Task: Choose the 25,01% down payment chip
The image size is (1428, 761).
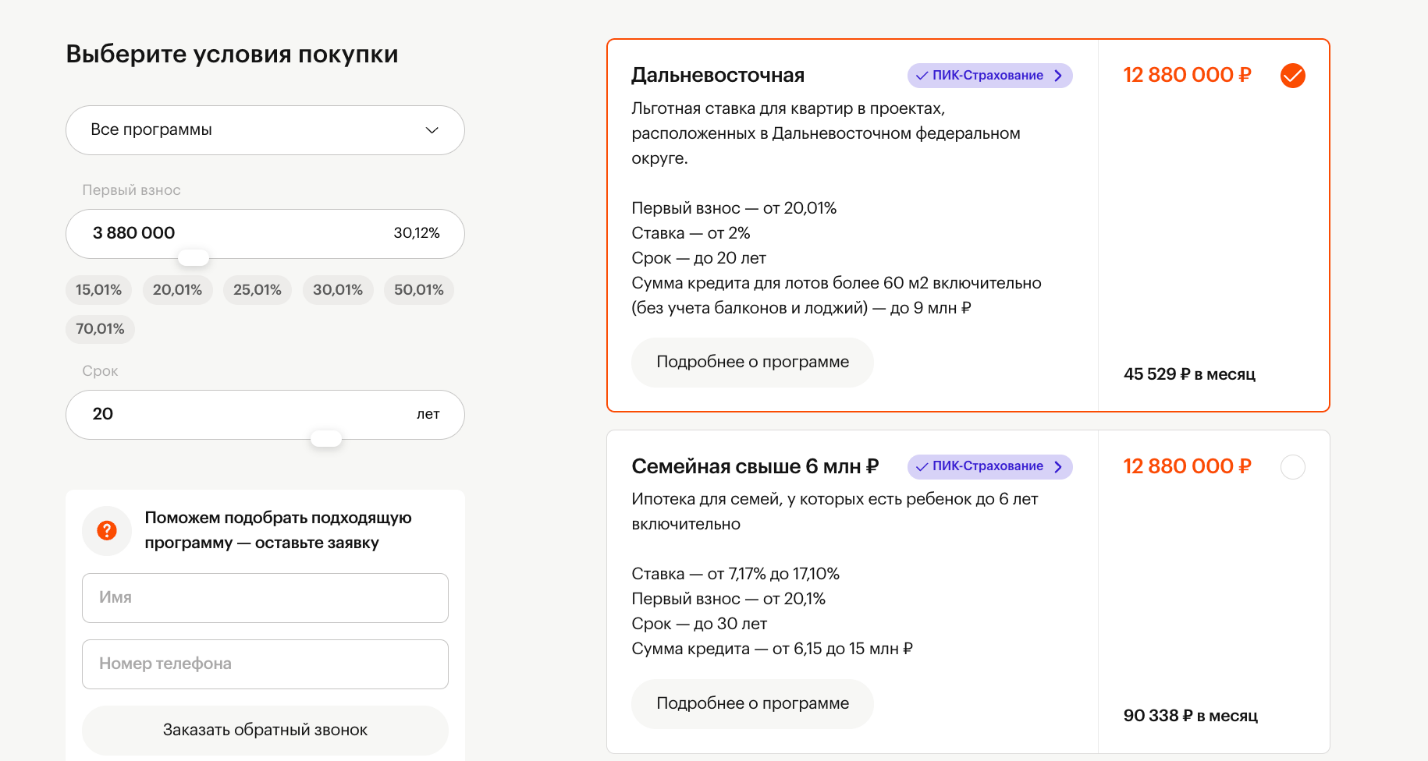Action: (x=257, y=290)
